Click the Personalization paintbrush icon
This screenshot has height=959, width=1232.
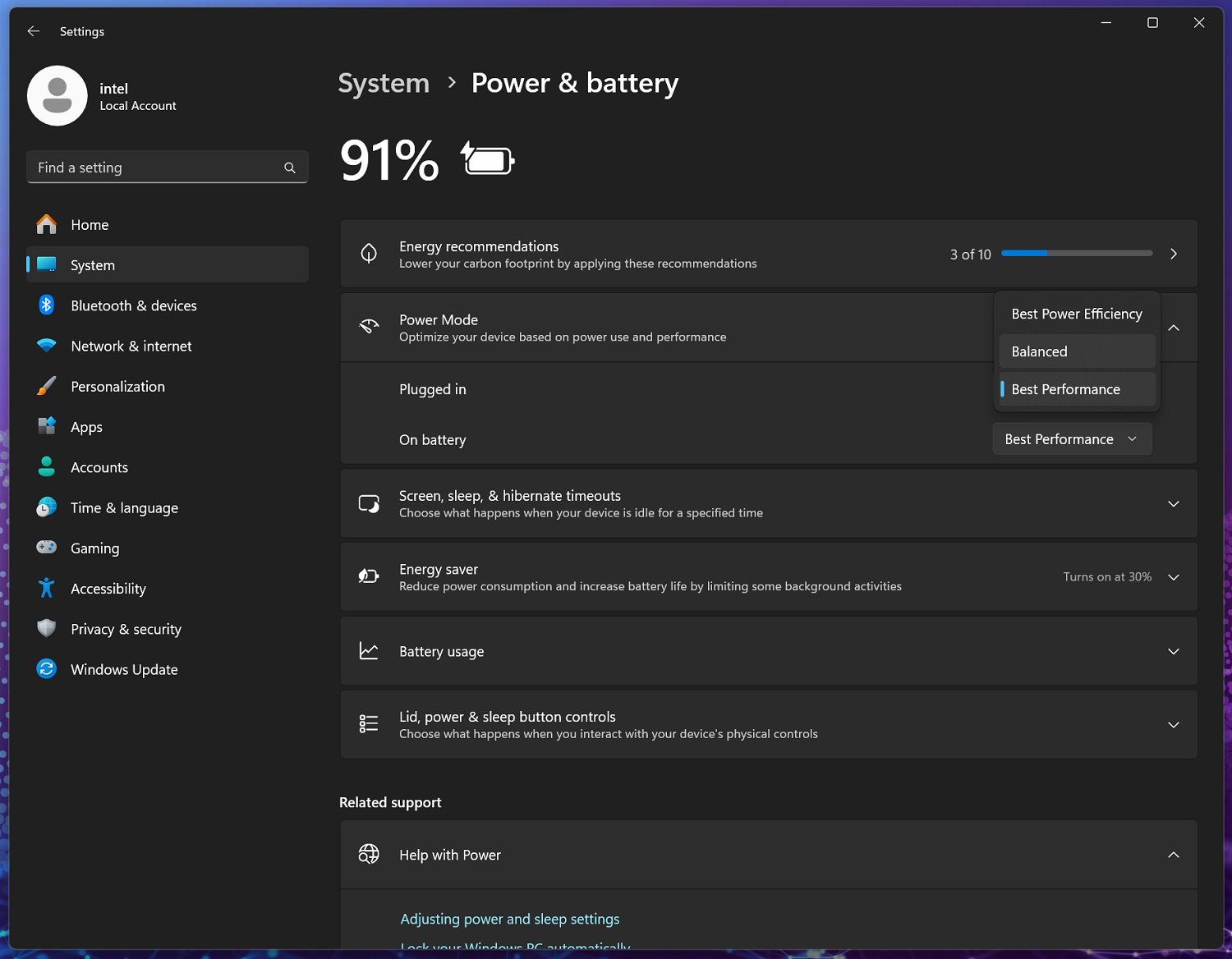[47, 386]
